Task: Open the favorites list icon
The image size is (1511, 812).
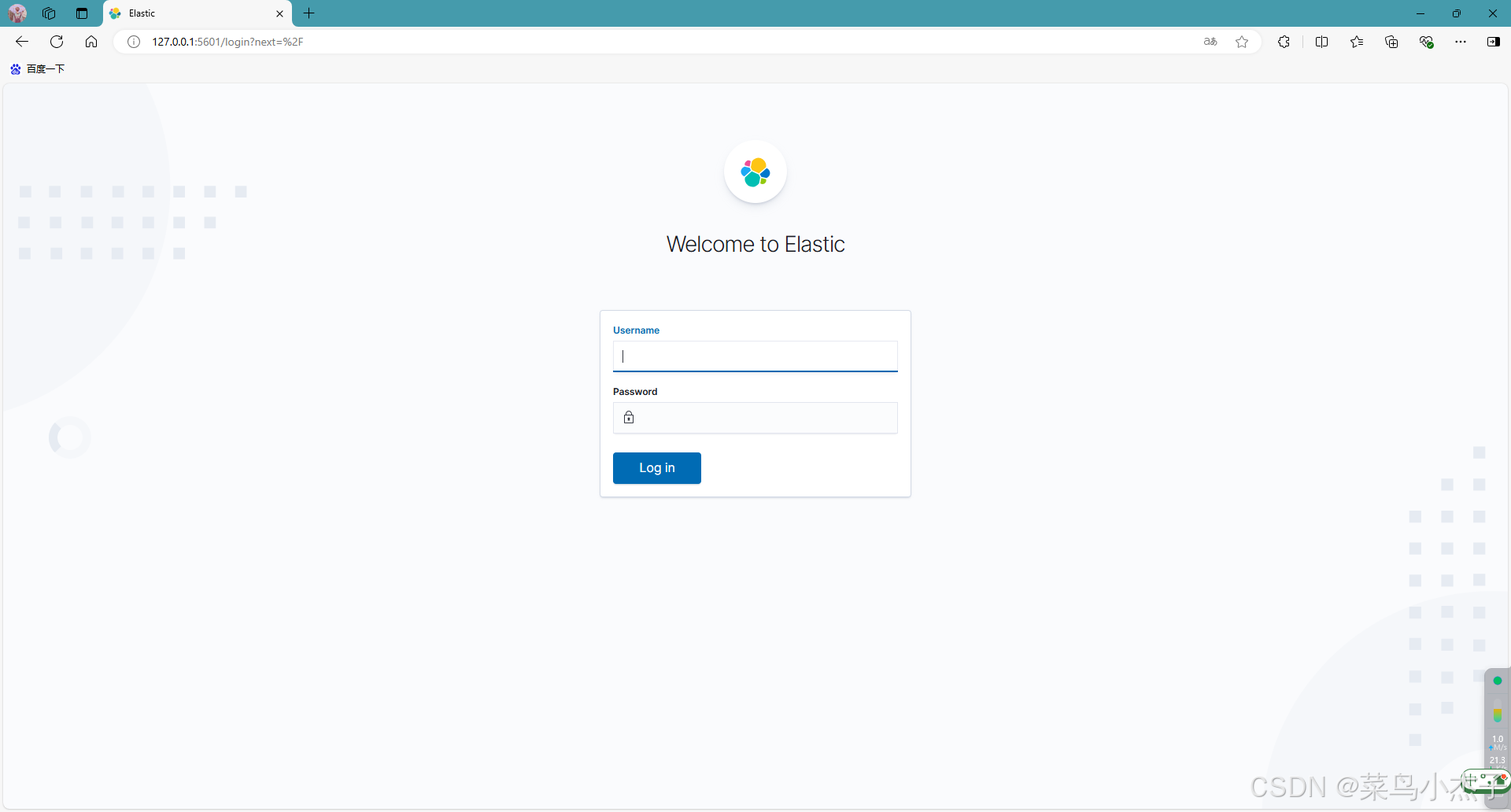Action: 1357,42
